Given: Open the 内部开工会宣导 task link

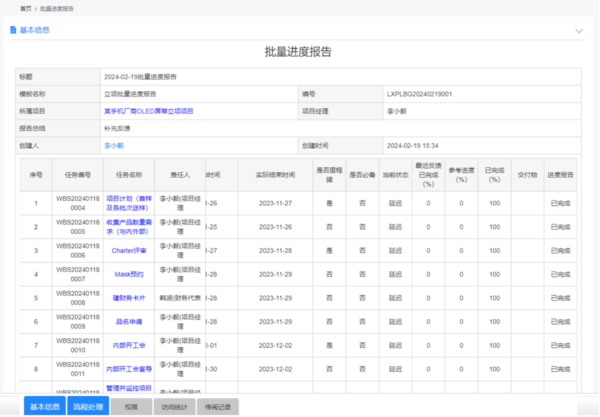Looking at the screenshot, I should point(128,370).
